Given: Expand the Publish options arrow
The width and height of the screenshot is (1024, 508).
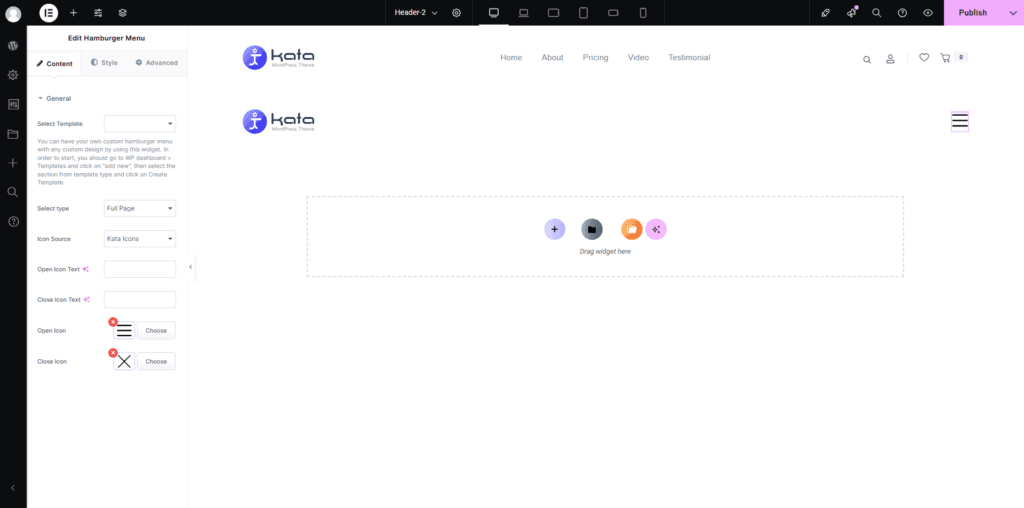Looking at the screenshot, I should click(x=1012, y=12).
